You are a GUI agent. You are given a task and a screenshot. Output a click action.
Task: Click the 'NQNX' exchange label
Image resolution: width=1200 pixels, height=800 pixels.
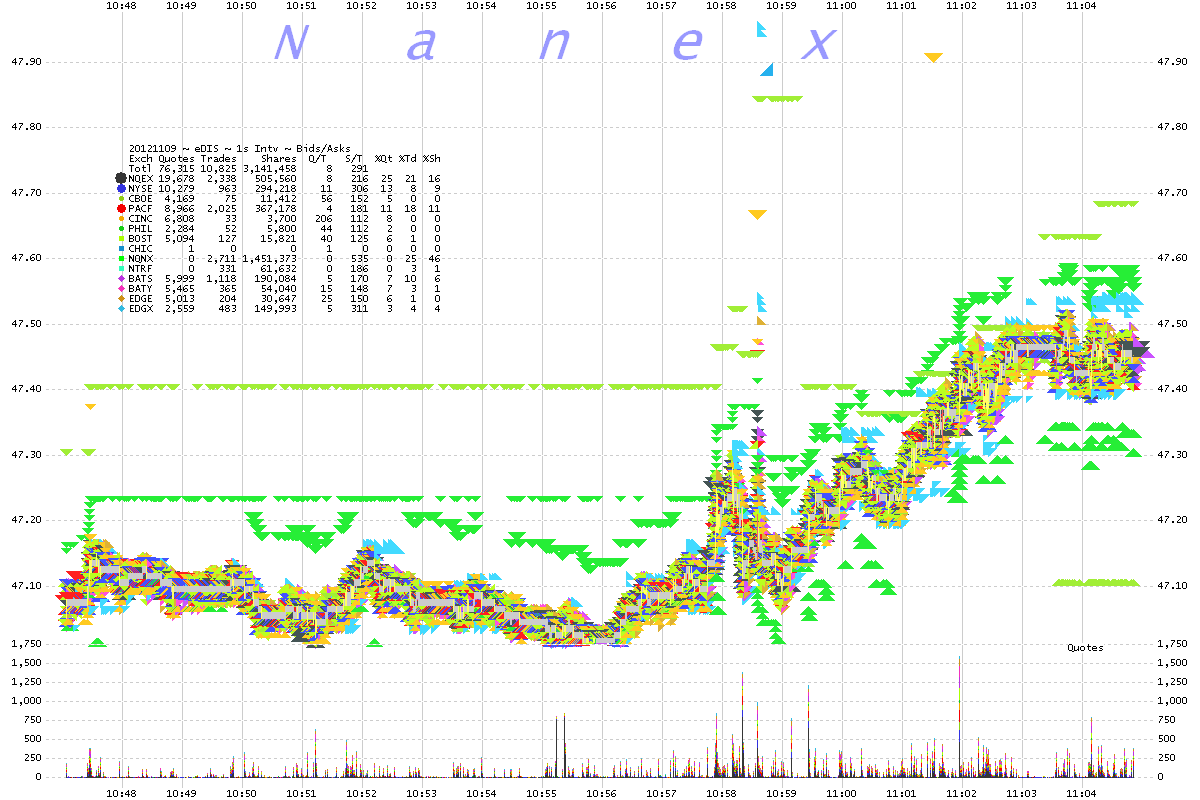141,258
